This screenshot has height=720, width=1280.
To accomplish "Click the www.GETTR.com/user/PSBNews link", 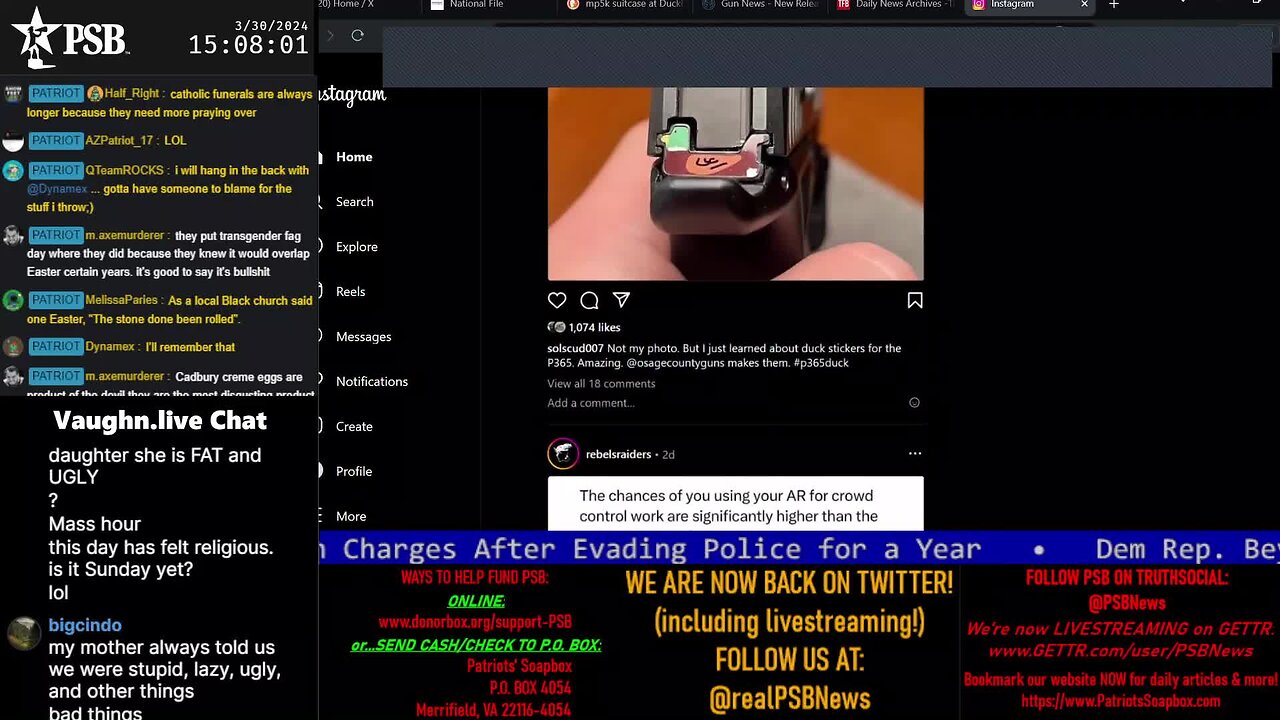I will click(1120, 651).
